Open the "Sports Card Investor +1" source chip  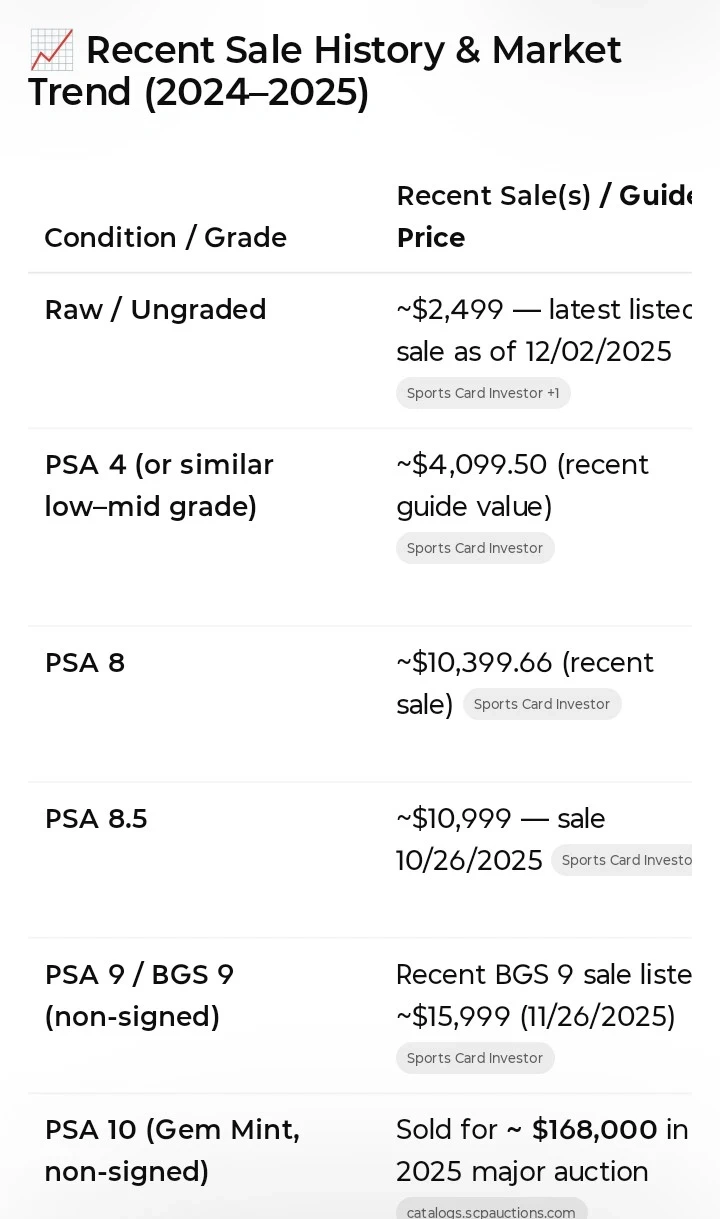pos(483,393)
